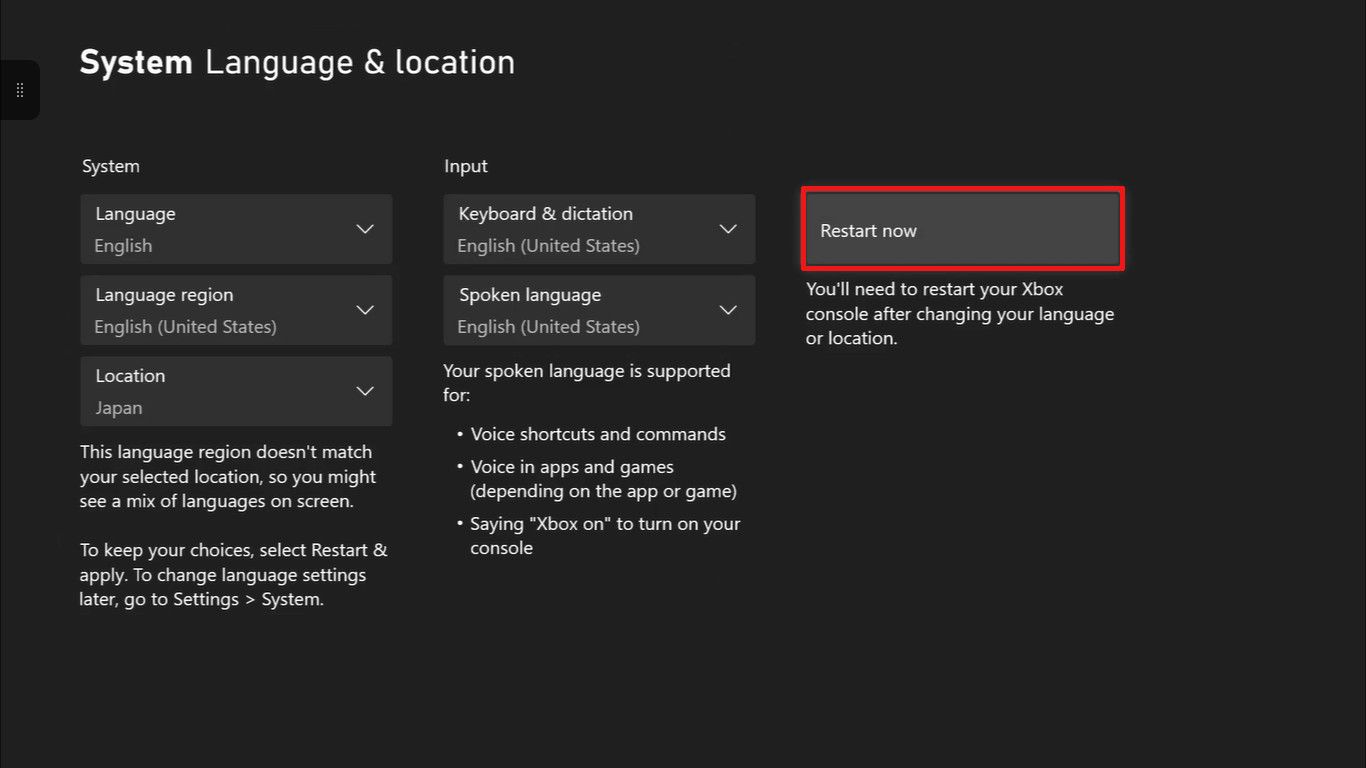The height and width of the screenshot is (768, 1366).
Task: Click the System column heading
Action: click(111, 166)
